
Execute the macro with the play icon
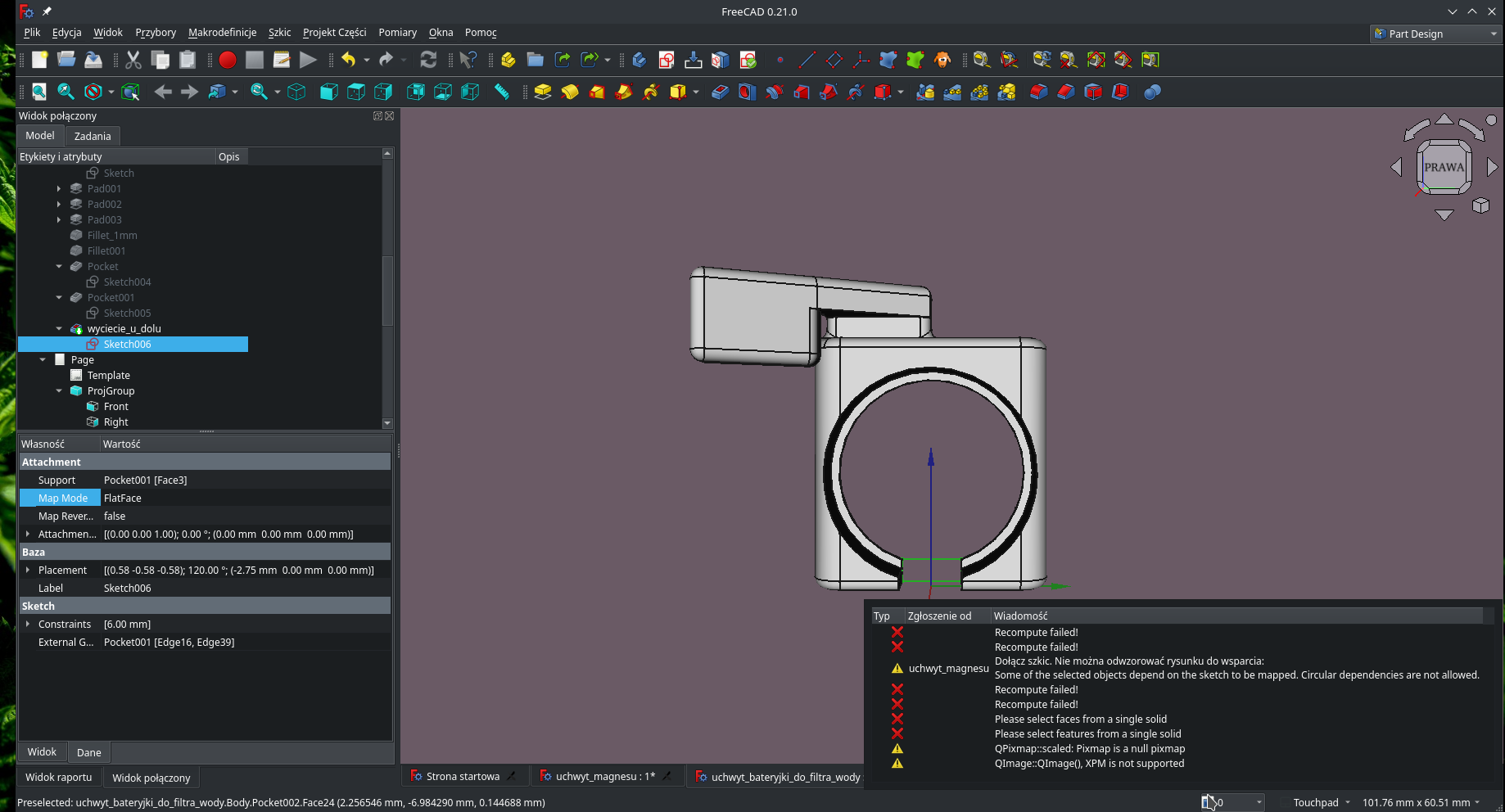coord(309,60)
